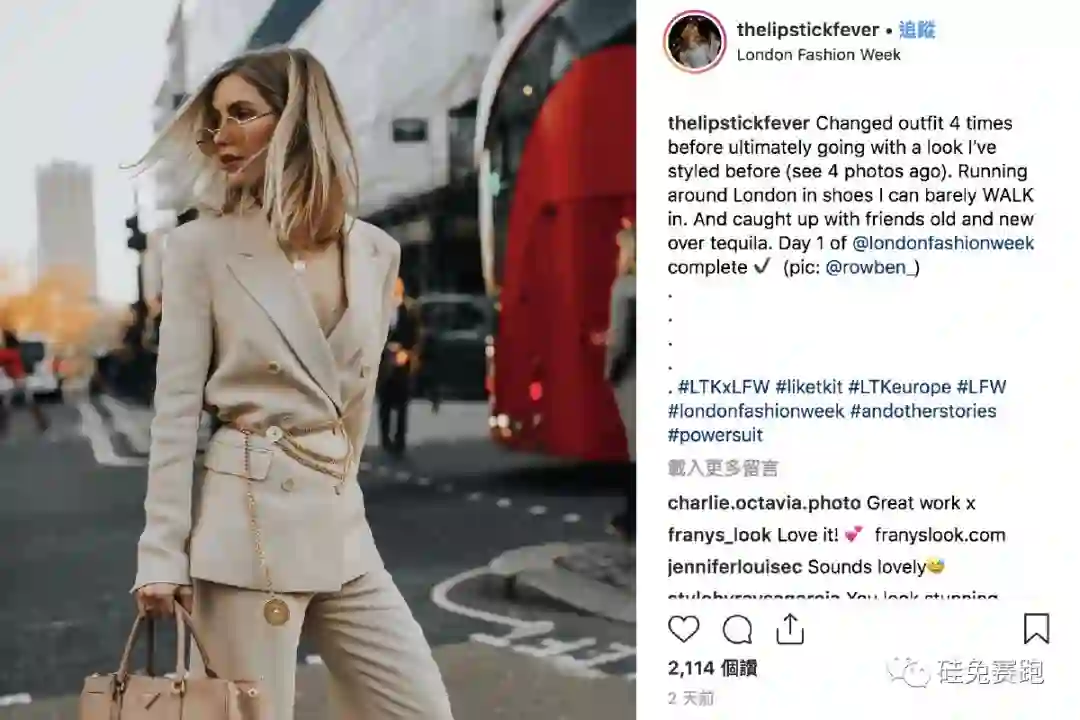Expand more comments with 載入更多留言

pyautogui.click(x=723, y=469)
